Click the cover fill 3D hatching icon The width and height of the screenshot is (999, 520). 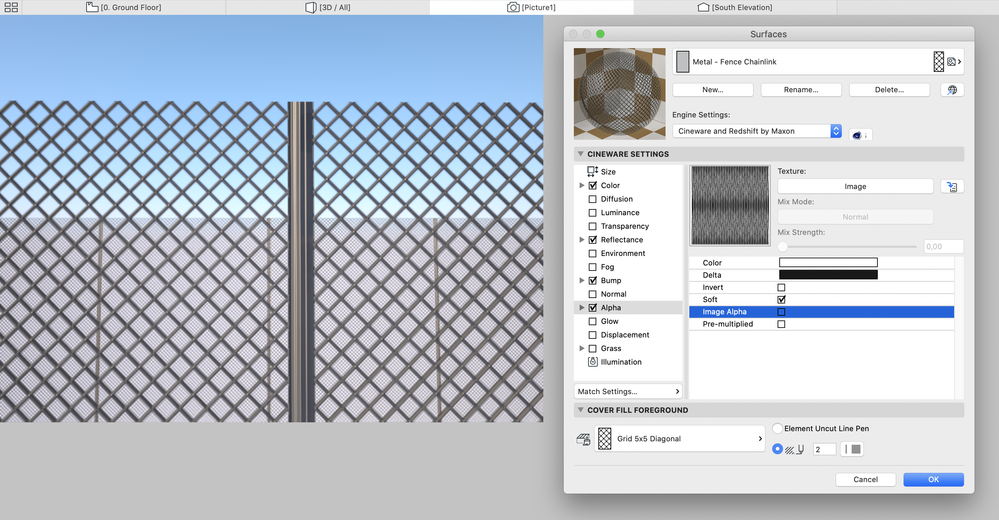point(583,439)
